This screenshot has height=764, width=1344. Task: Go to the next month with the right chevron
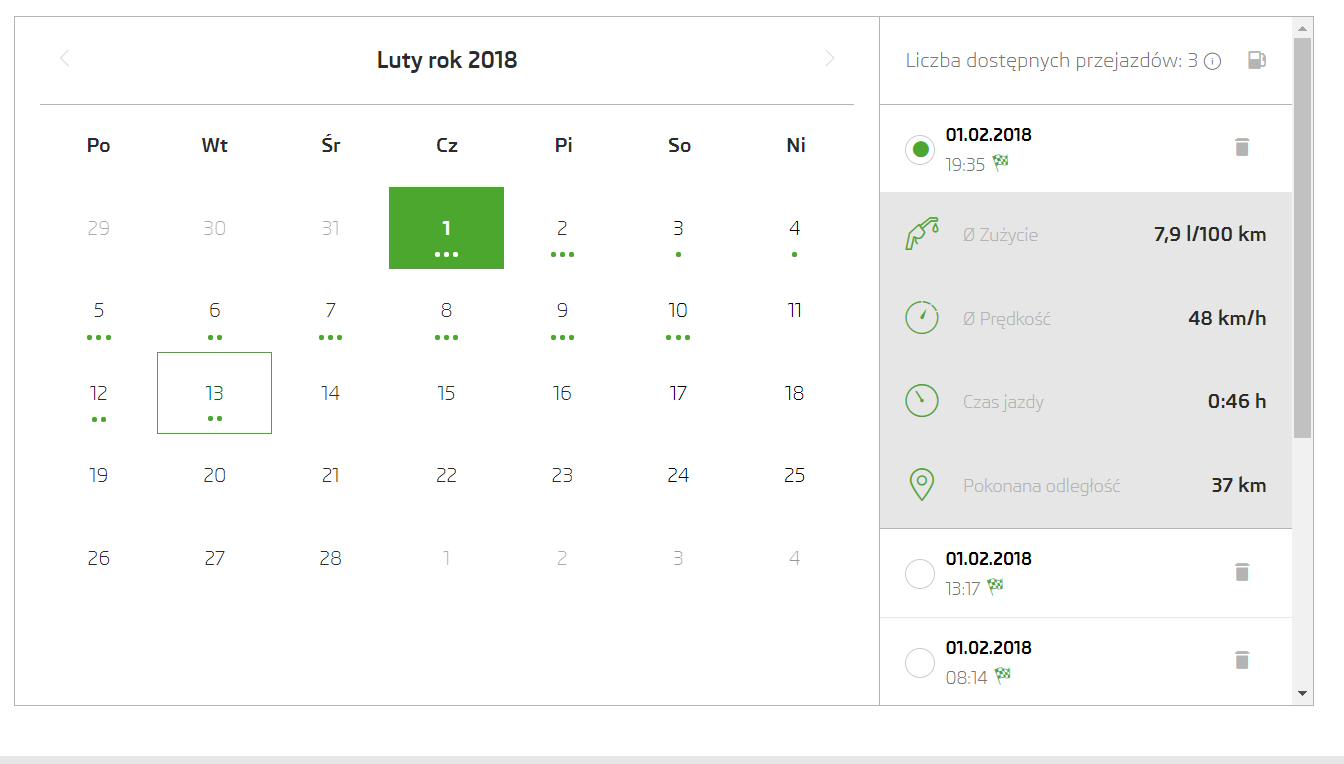click(x=829, y=59)
